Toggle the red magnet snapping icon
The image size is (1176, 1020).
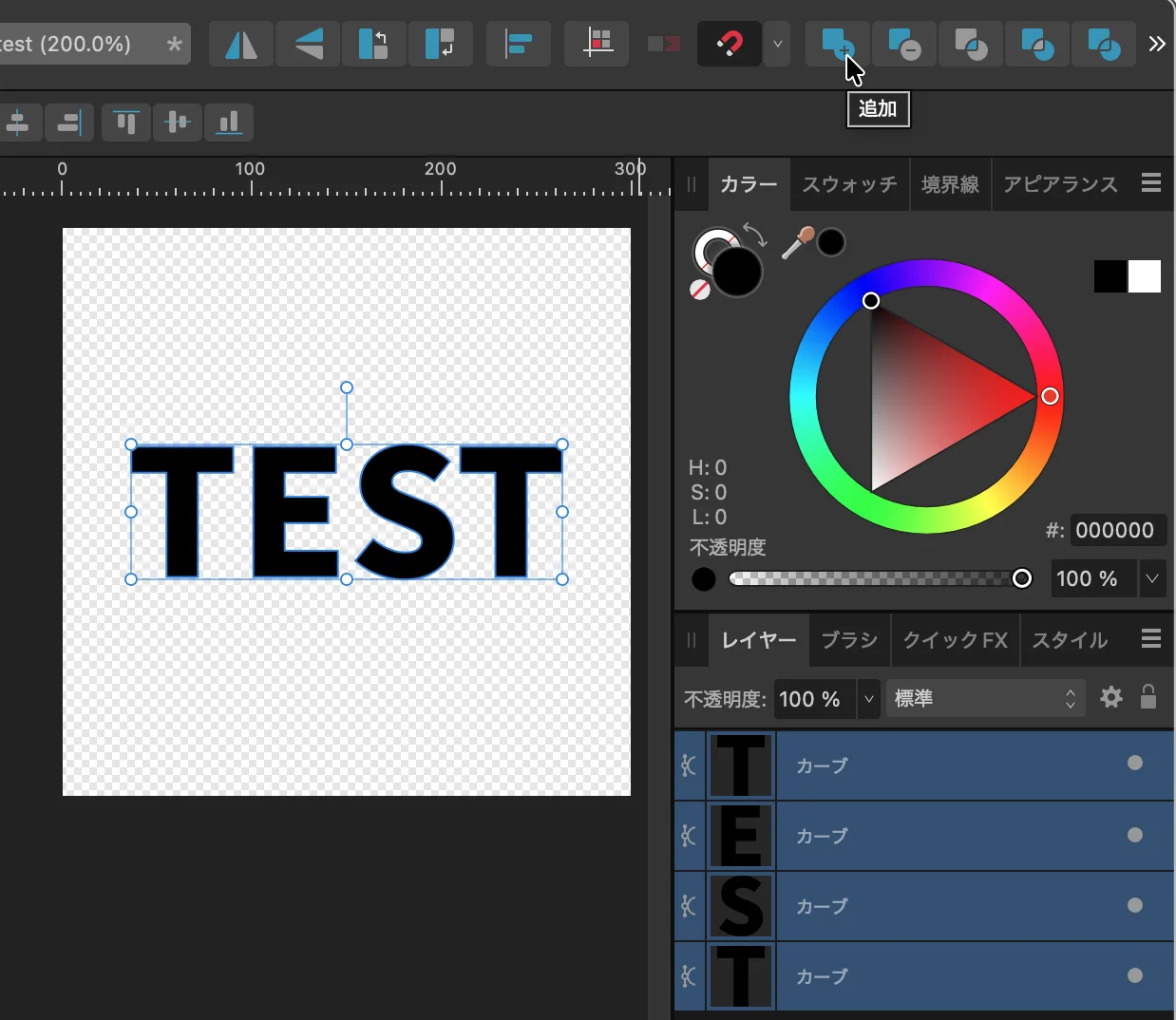tap(729, 45)
